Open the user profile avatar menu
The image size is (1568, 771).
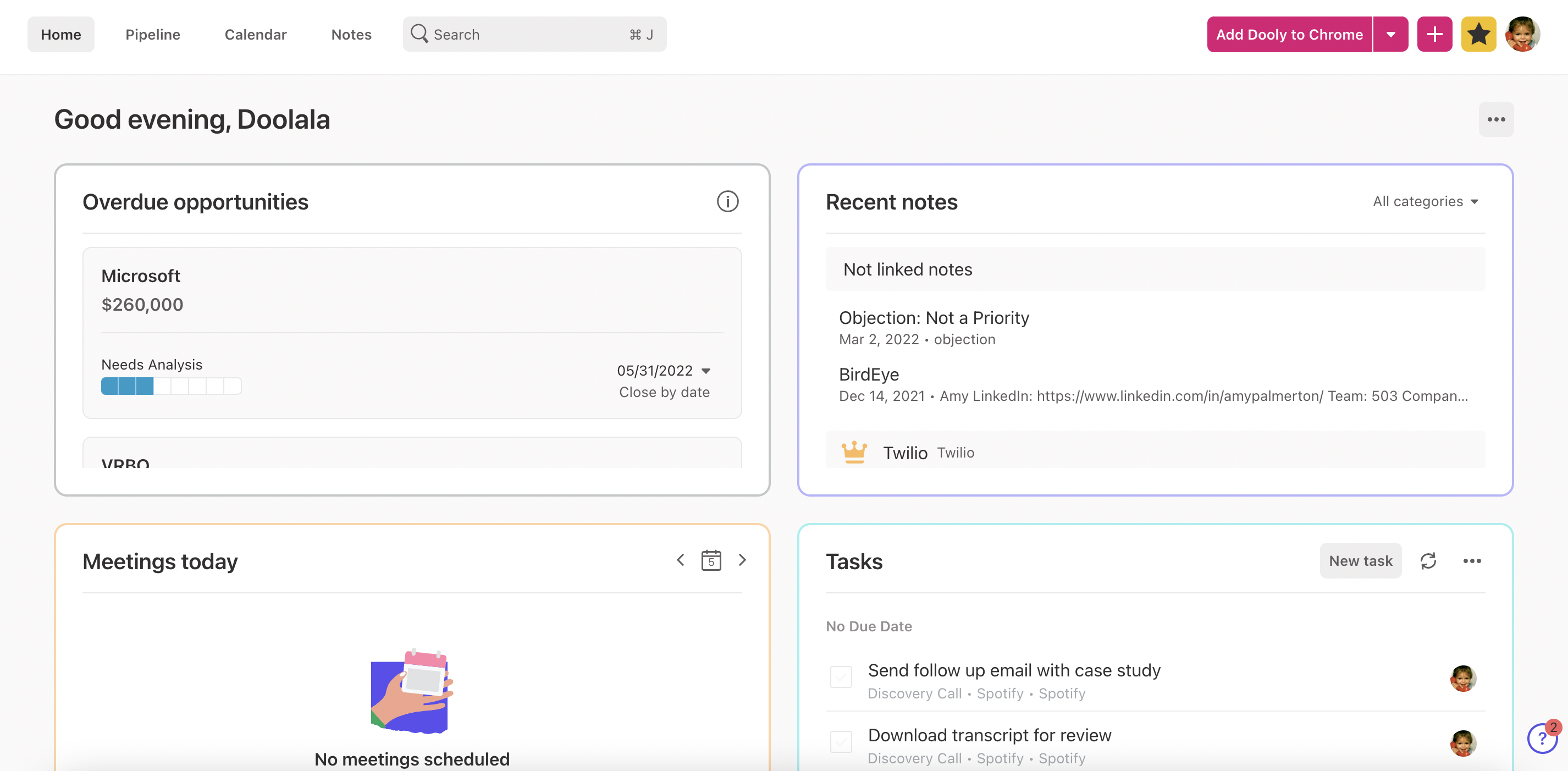[1522, 34]
